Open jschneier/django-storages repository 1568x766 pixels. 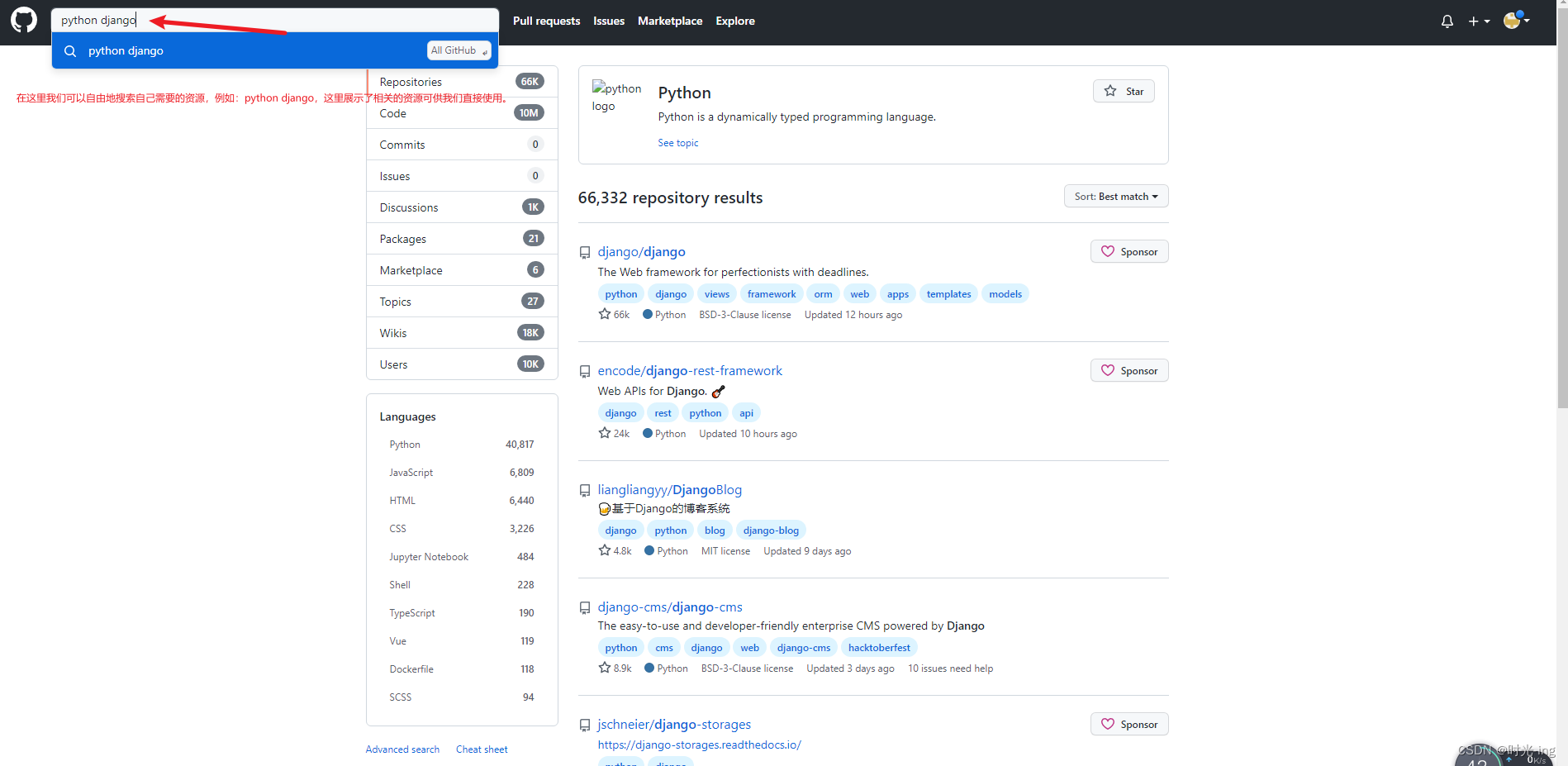674,725
